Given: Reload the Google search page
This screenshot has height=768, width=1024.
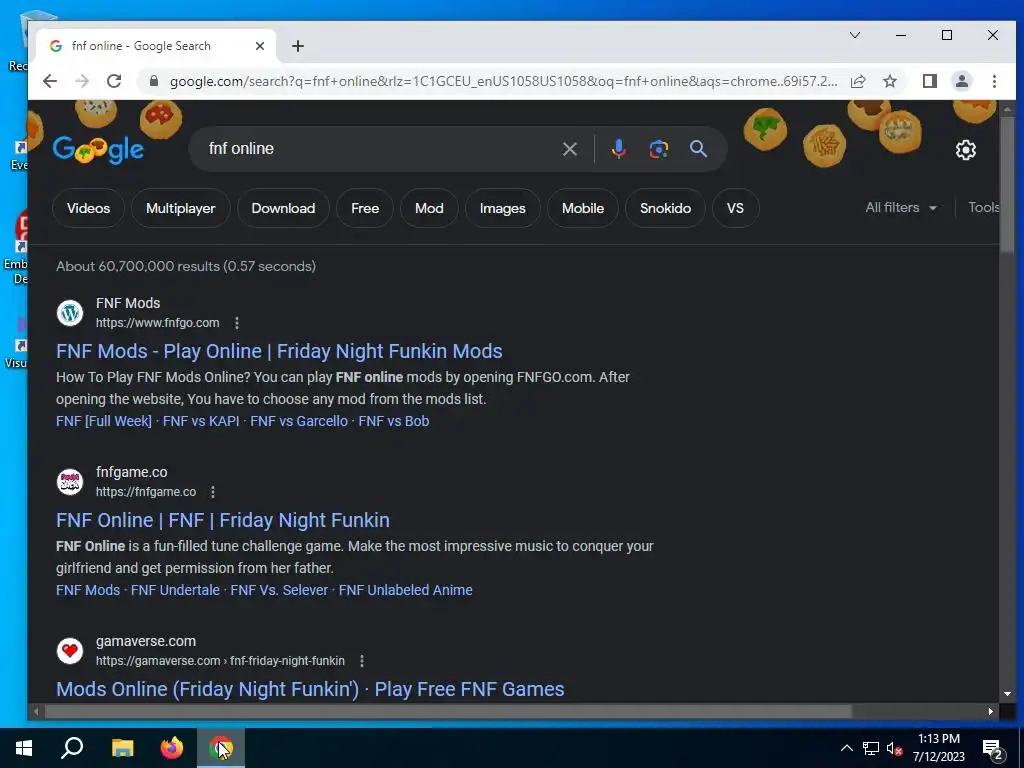Looking at the screenshot, I should click(114, 81).
